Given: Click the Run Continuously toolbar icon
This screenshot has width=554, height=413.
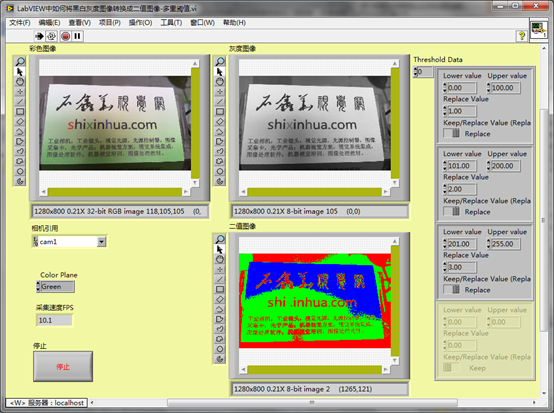Looking at the screenshot, I should tap(52, 36).
